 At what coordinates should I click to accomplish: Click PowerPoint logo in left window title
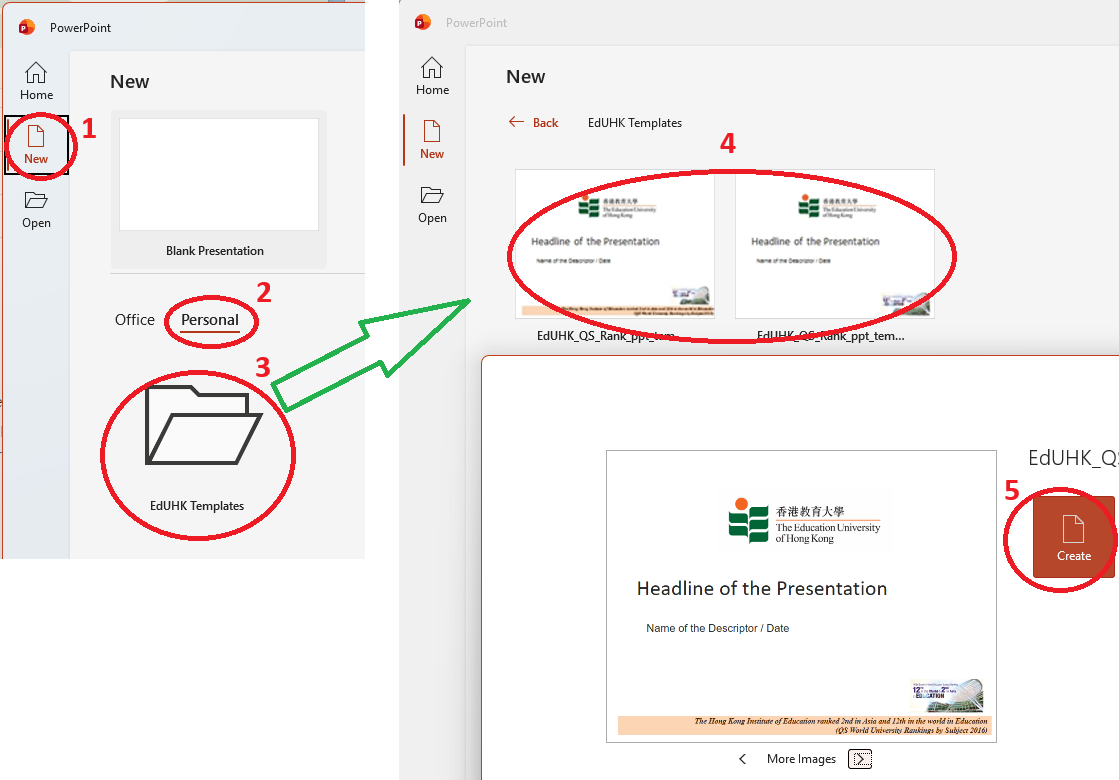point(26,27)
